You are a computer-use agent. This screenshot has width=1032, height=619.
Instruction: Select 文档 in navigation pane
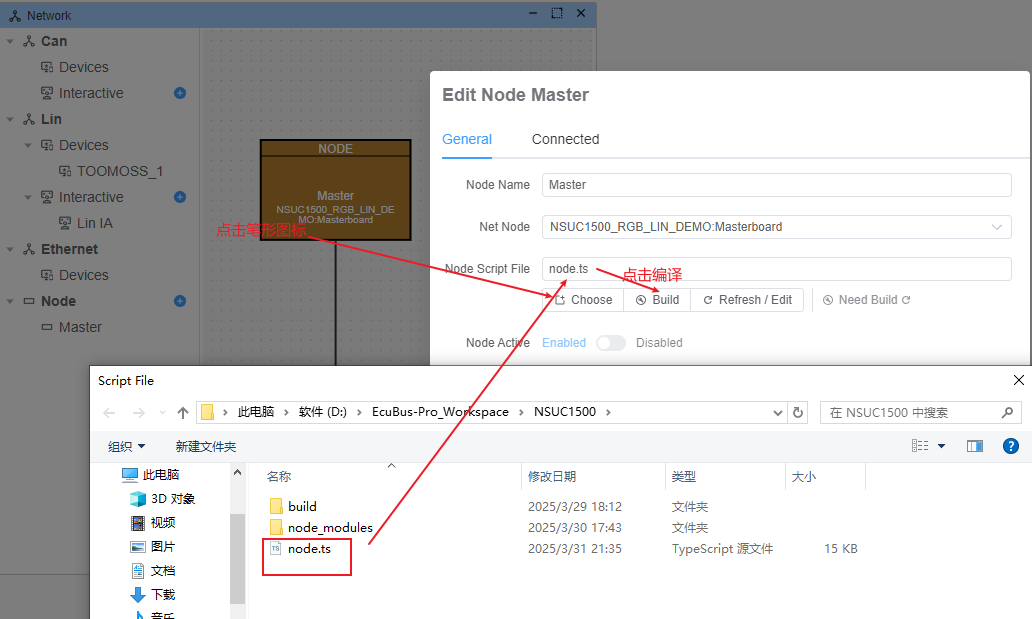[x=163, y=570]
